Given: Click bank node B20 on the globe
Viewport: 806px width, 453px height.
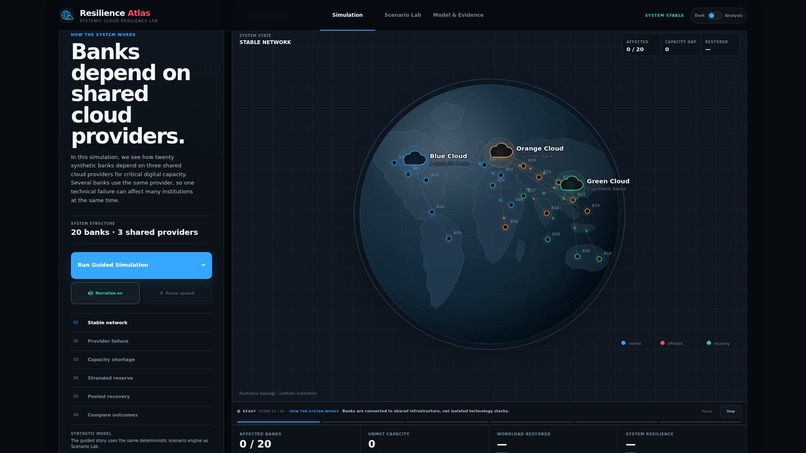Looking at the screenshot, I should click(x=547, y=239).
